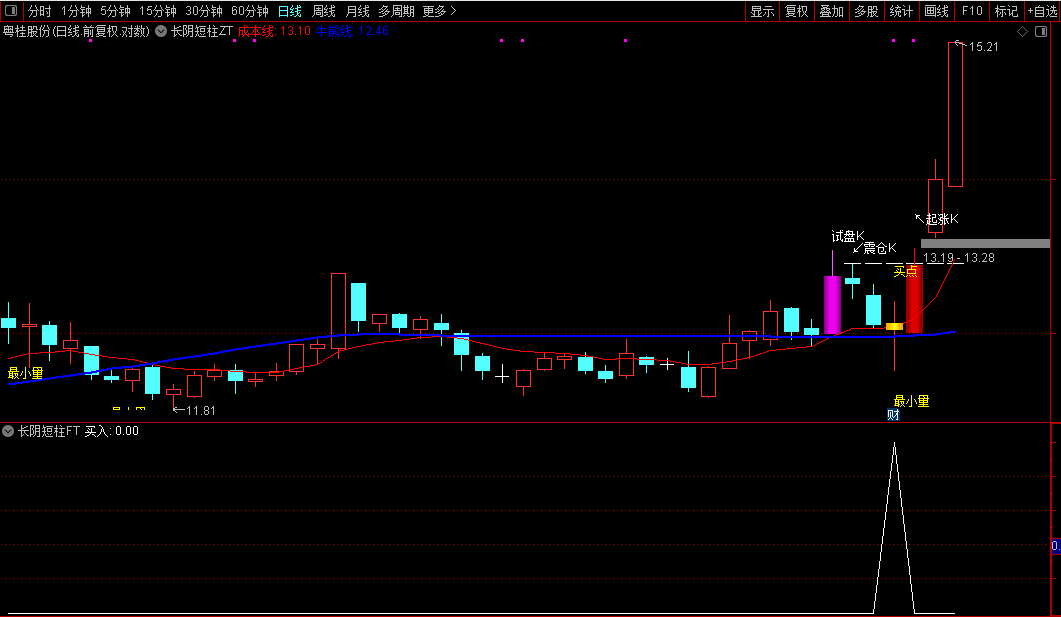Switch to 周线 weekly chart
1061x617 pixels.
coord(323,11)
